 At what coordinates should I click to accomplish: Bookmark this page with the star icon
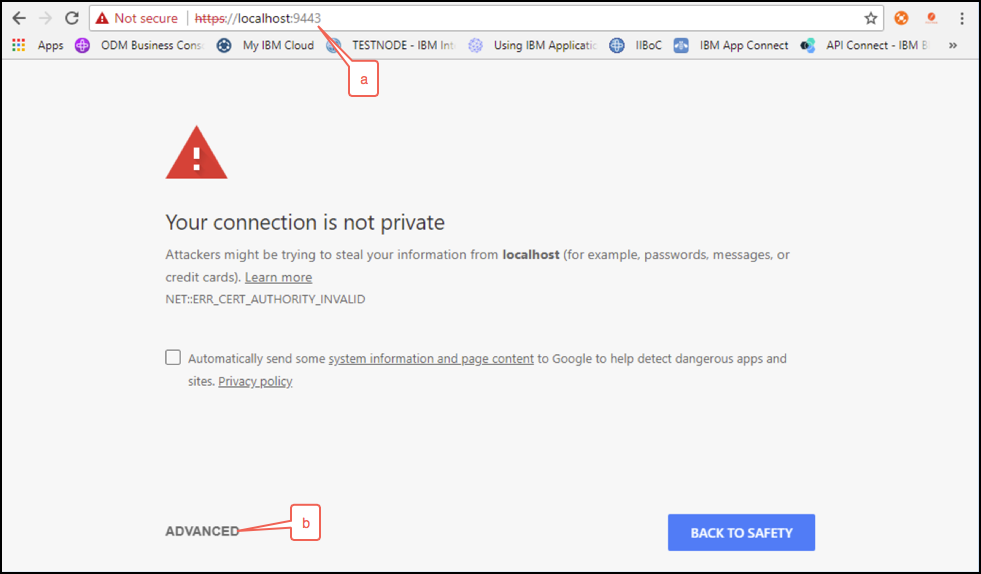pyautogui.click(x=870, y=18)
